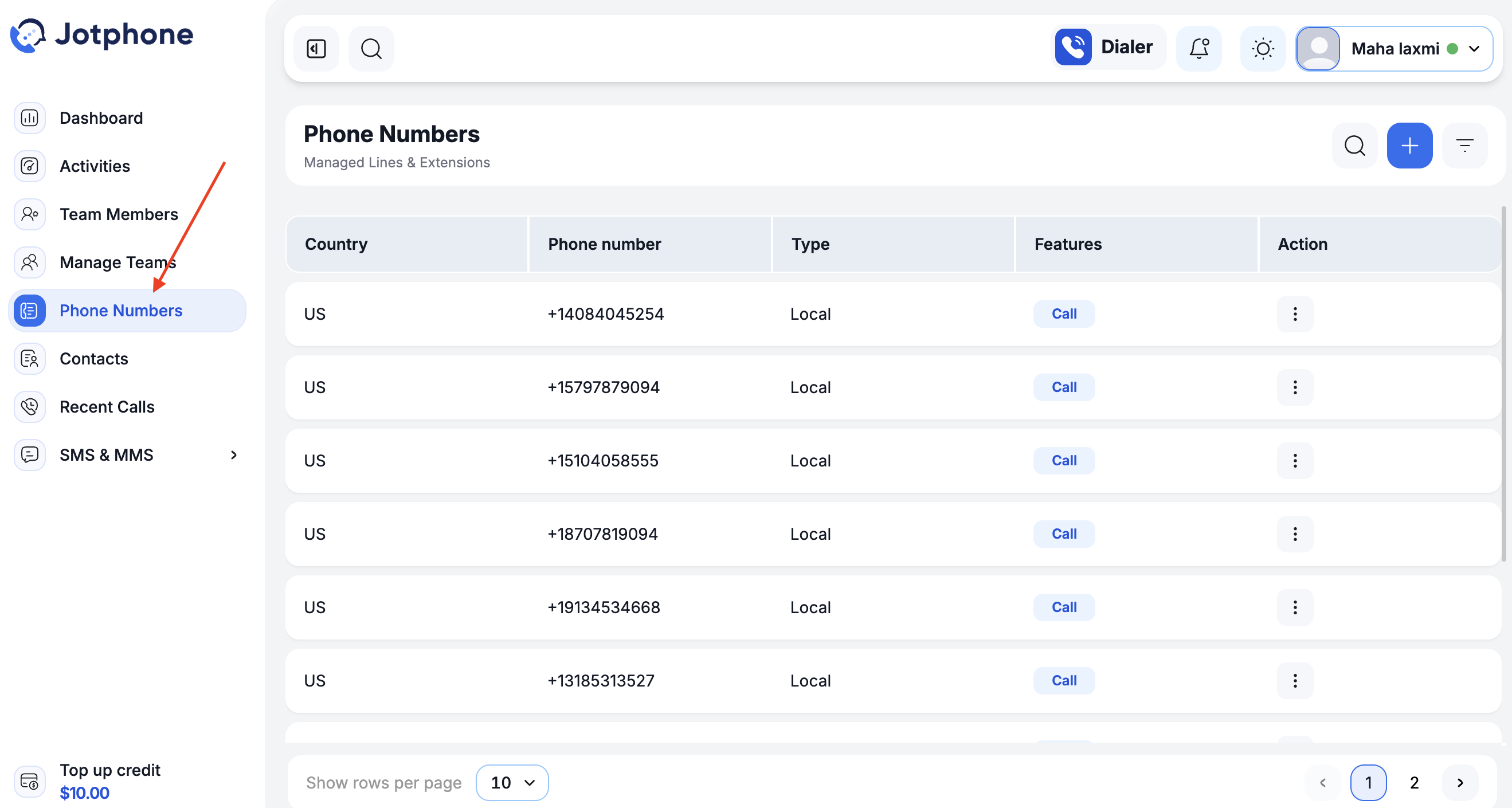Open Team Members page
Image resolution: width=1512 pixels, height=808 pixels.
click(127, 214)
